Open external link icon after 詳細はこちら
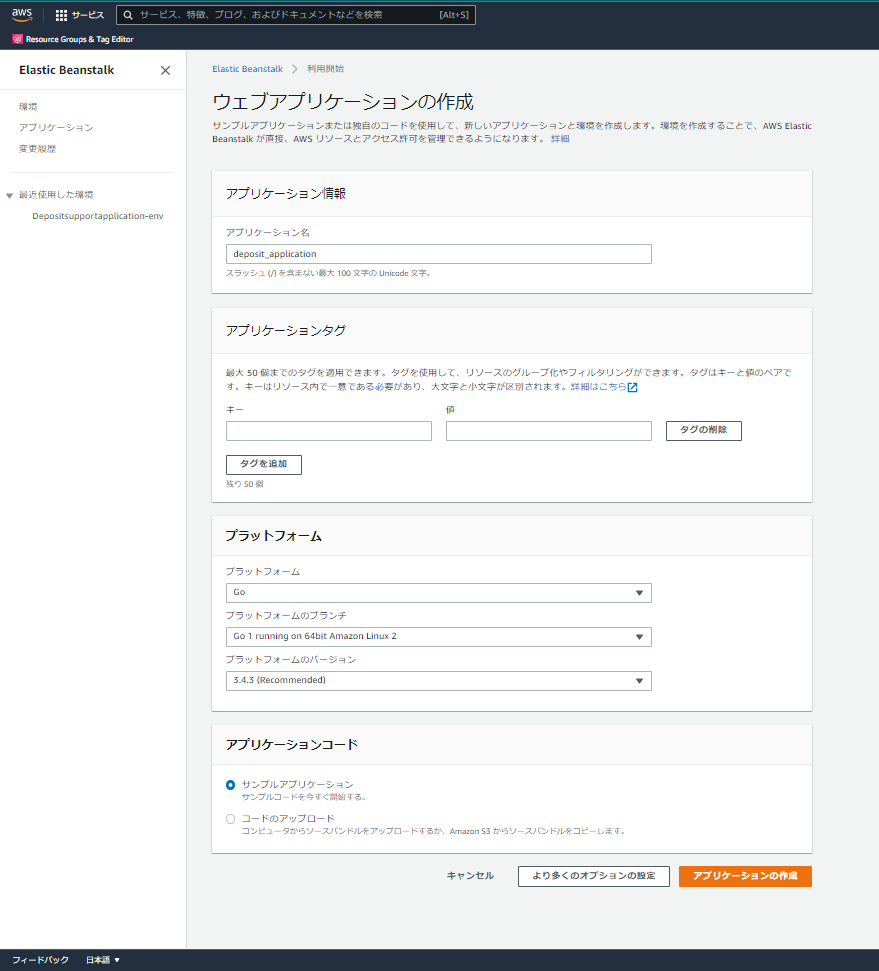Screen dimensions: 879x971 point(632,388)
